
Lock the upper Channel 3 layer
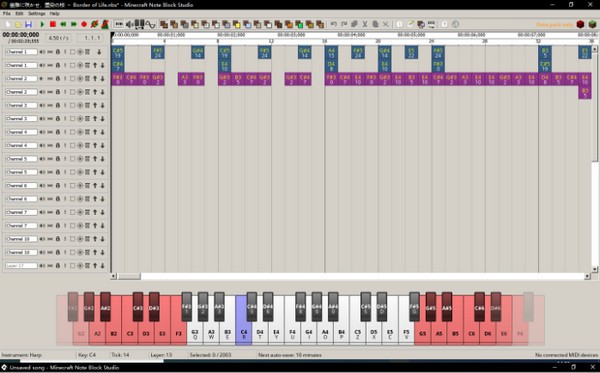(58, 105)
